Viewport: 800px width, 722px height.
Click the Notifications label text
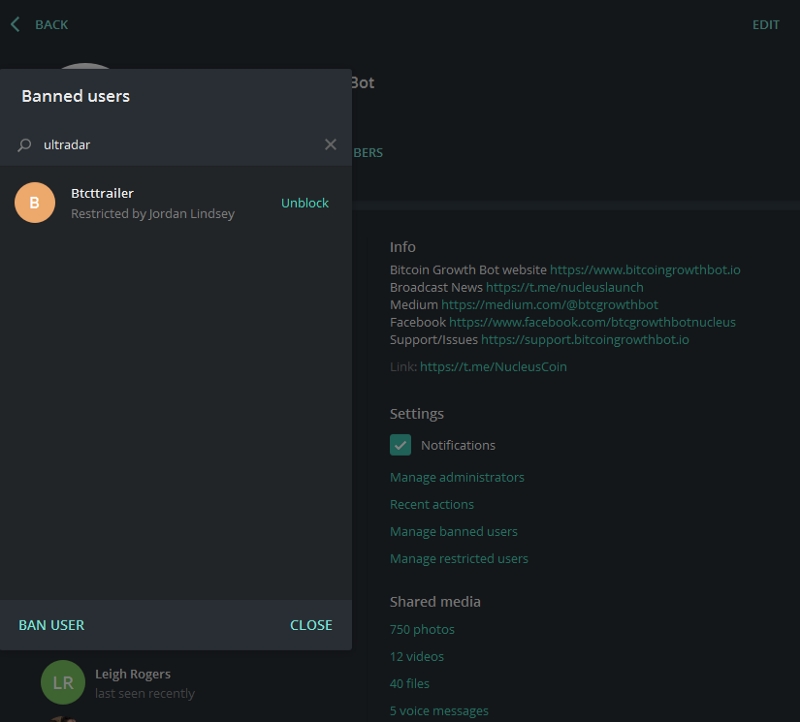coord(458,445)
